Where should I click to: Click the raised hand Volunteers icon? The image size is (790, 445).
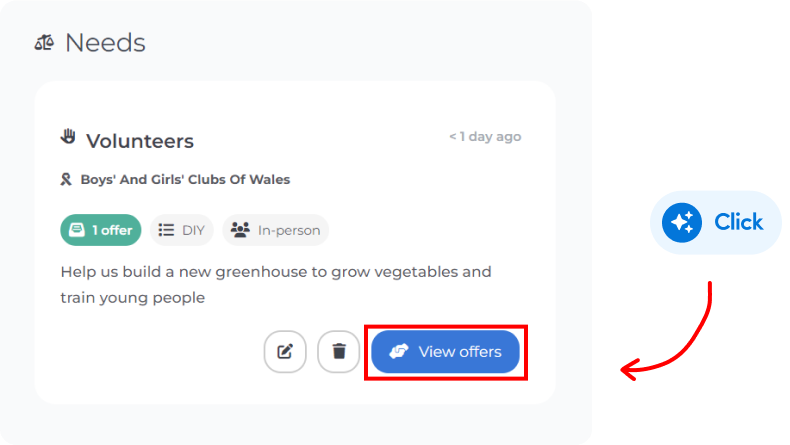(x=69, y=138)
